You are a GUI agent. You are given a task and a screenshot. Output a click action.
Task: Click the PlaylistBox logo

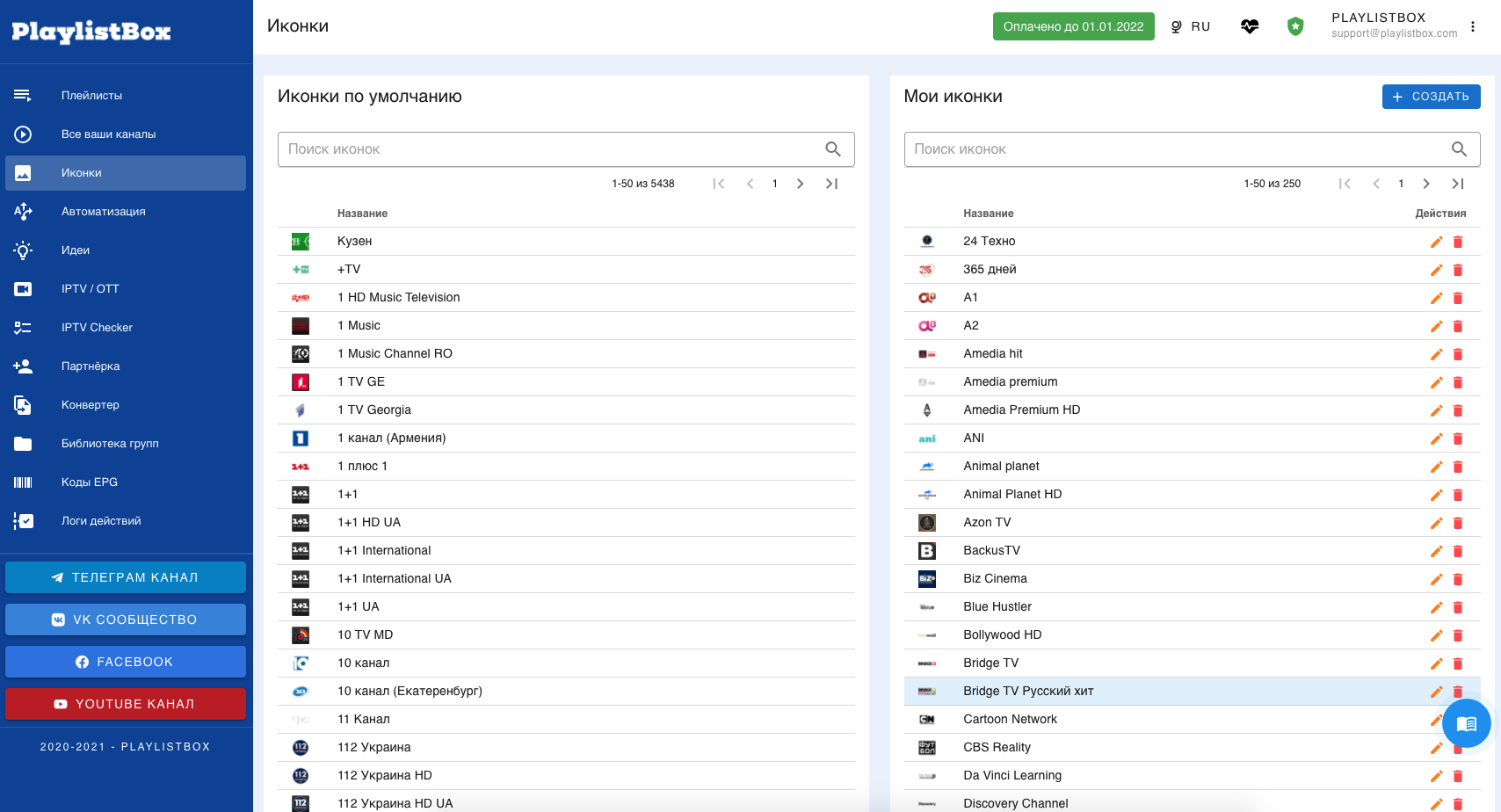(x=91, y=32)
